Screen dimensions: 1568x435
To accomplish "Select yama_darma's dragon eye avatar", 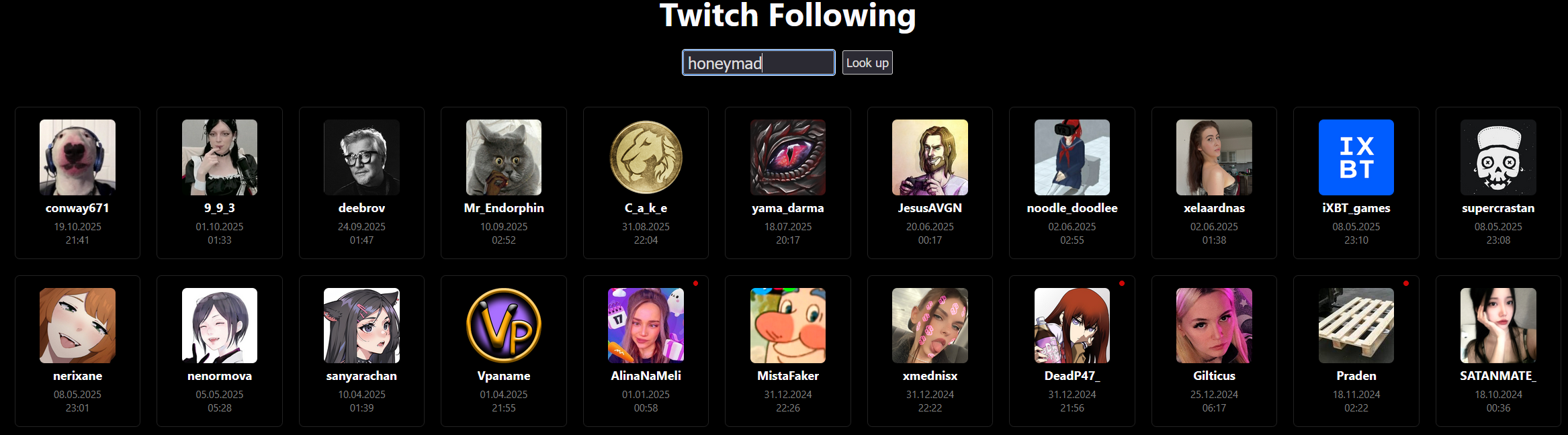I will point(788,157).
